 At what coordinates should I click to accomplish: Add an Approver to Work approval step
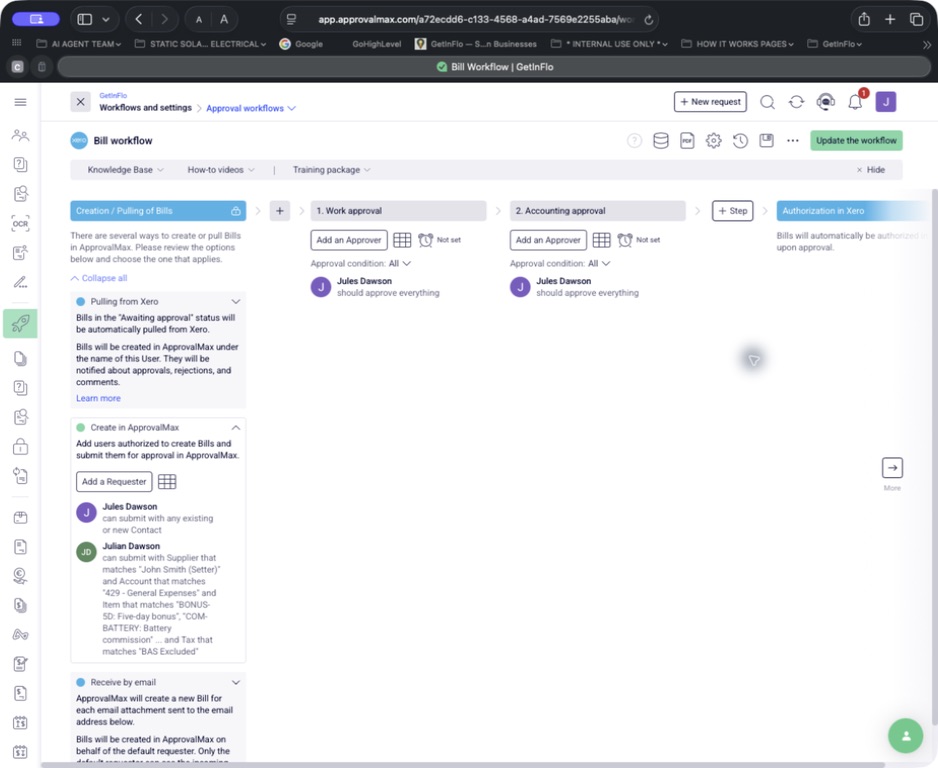click(349, 240)
